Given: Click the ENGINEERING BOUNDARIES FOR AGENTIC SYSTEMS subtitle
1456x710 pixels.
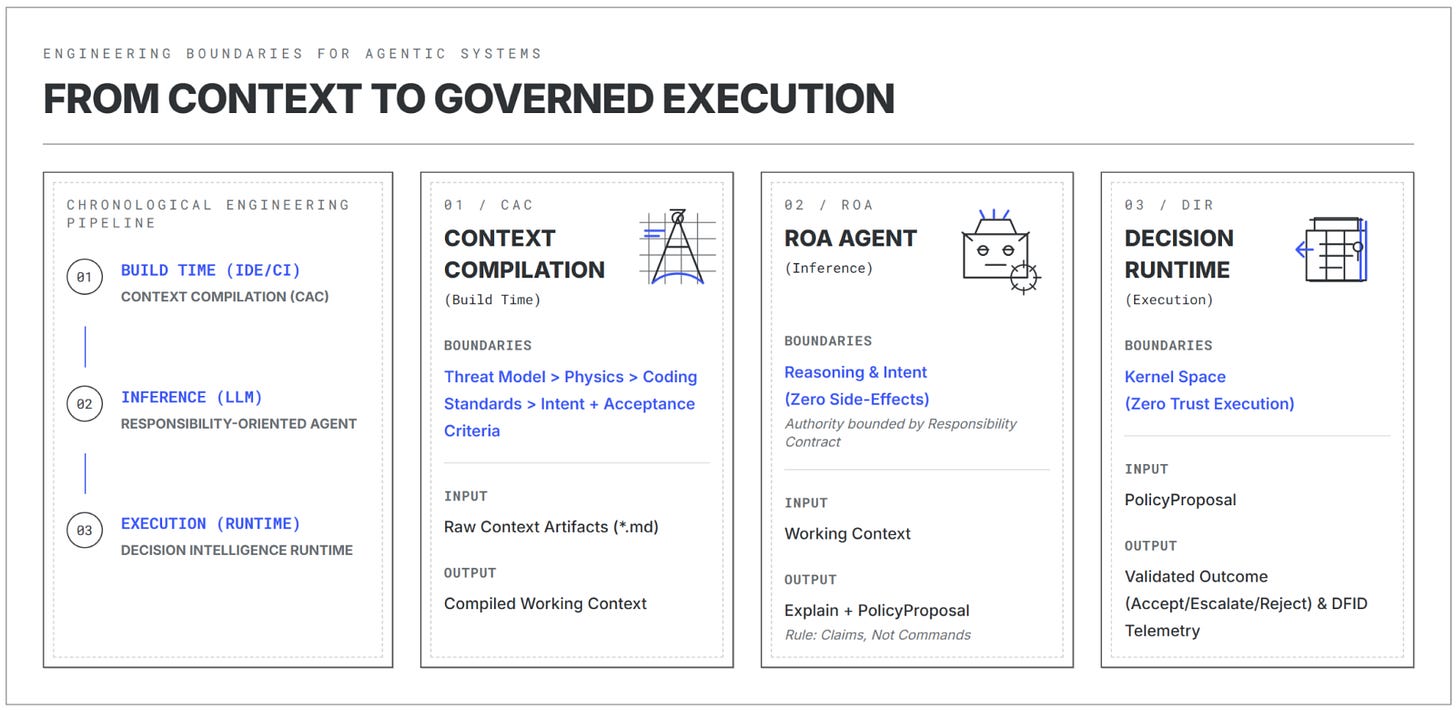Looking at the screenshot, I should point(292,53).
